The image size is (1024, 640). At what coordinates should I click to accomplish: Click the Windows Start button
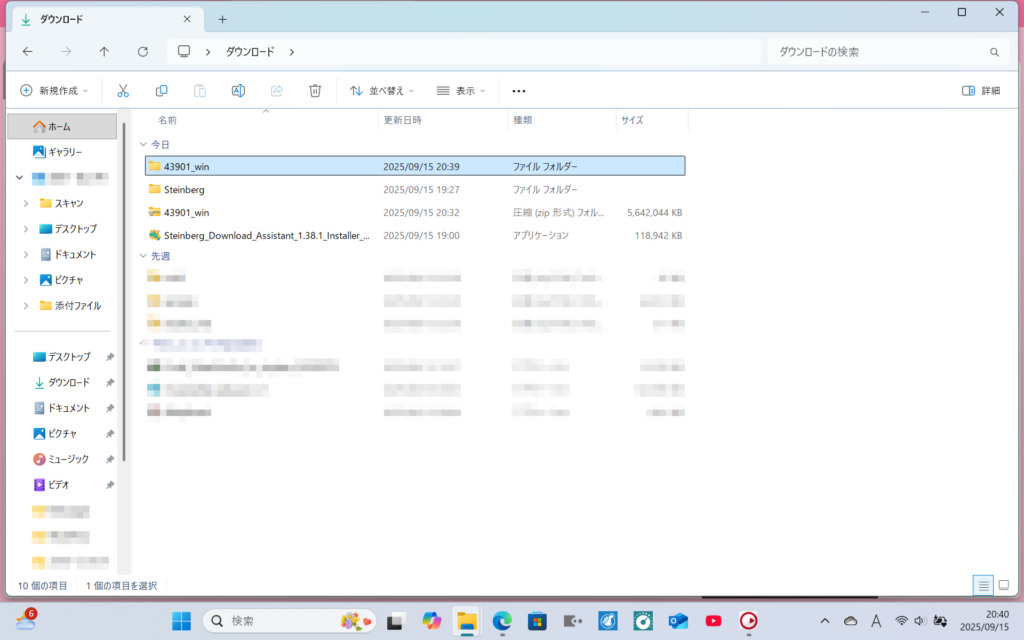tap(181, 621)
